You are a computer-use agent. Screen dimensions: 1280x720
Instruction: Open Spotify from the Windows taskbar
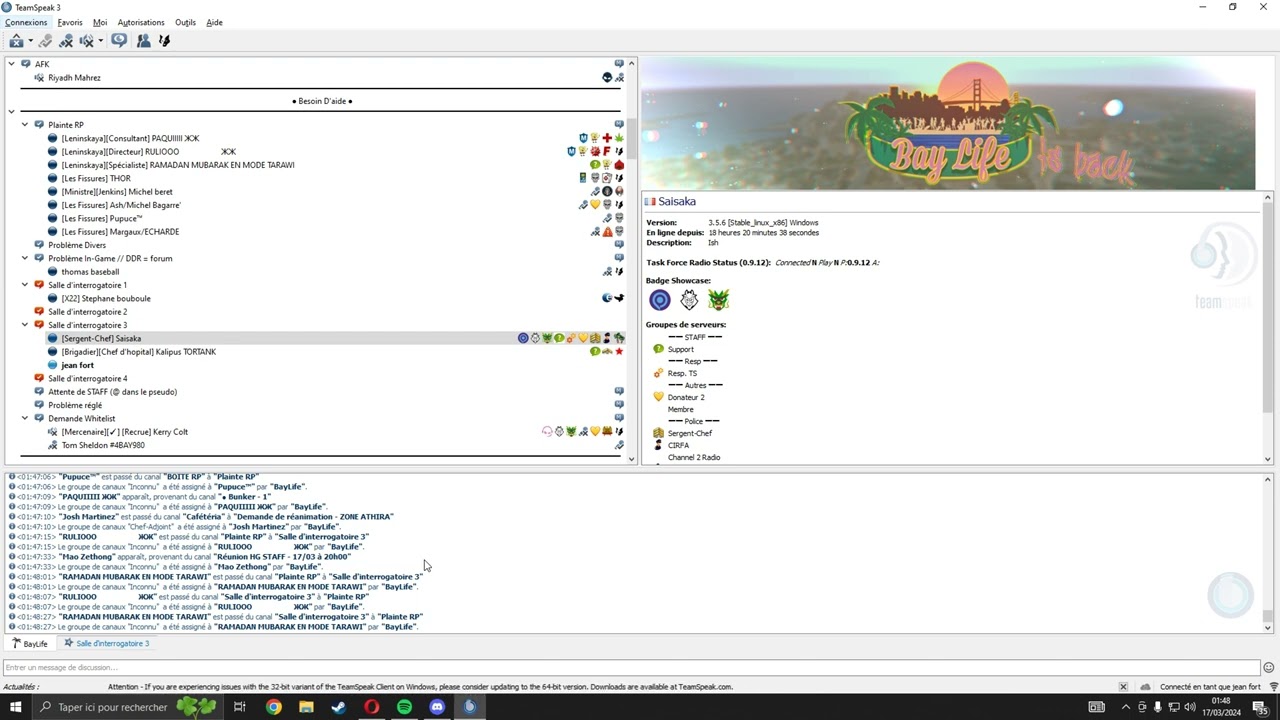(404, 707)
